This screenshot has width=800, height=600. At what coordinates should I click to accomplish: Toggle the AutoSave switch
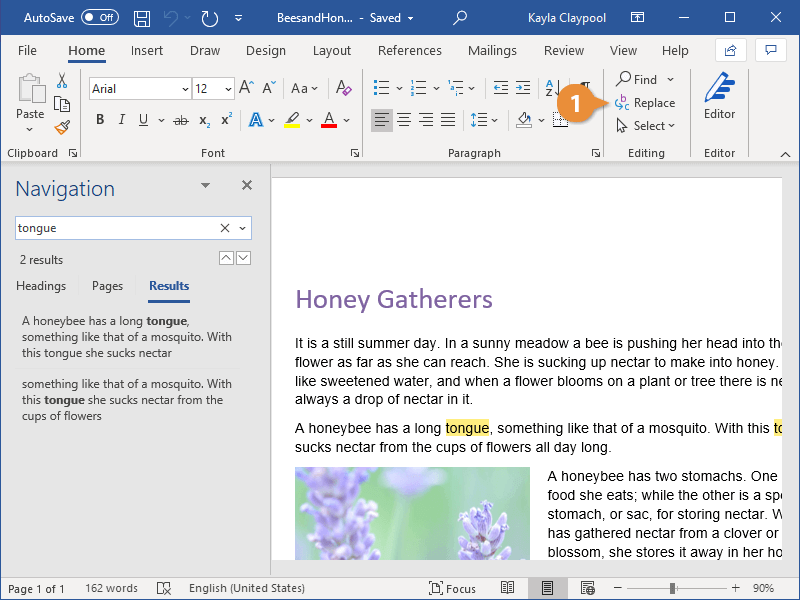pos(99,18)
